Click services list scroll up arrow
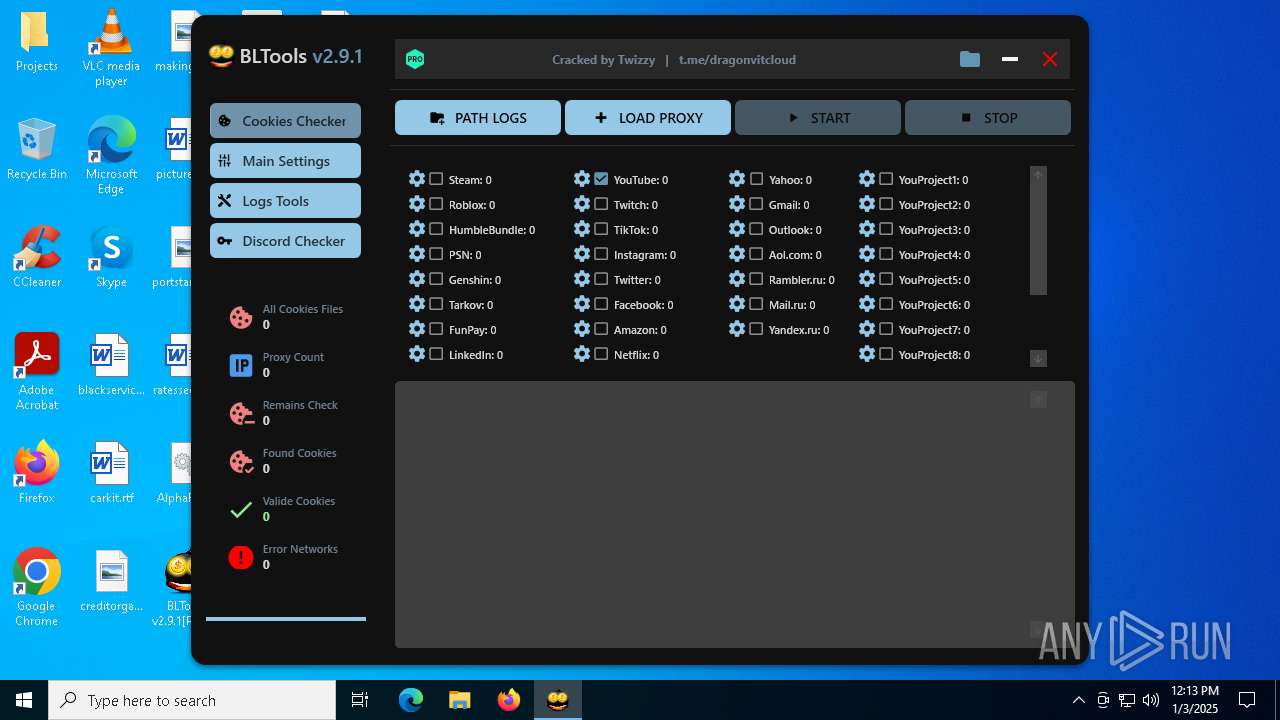Image resolution: width=1280 pixels, height=720 pixels. coord(1038,174)
